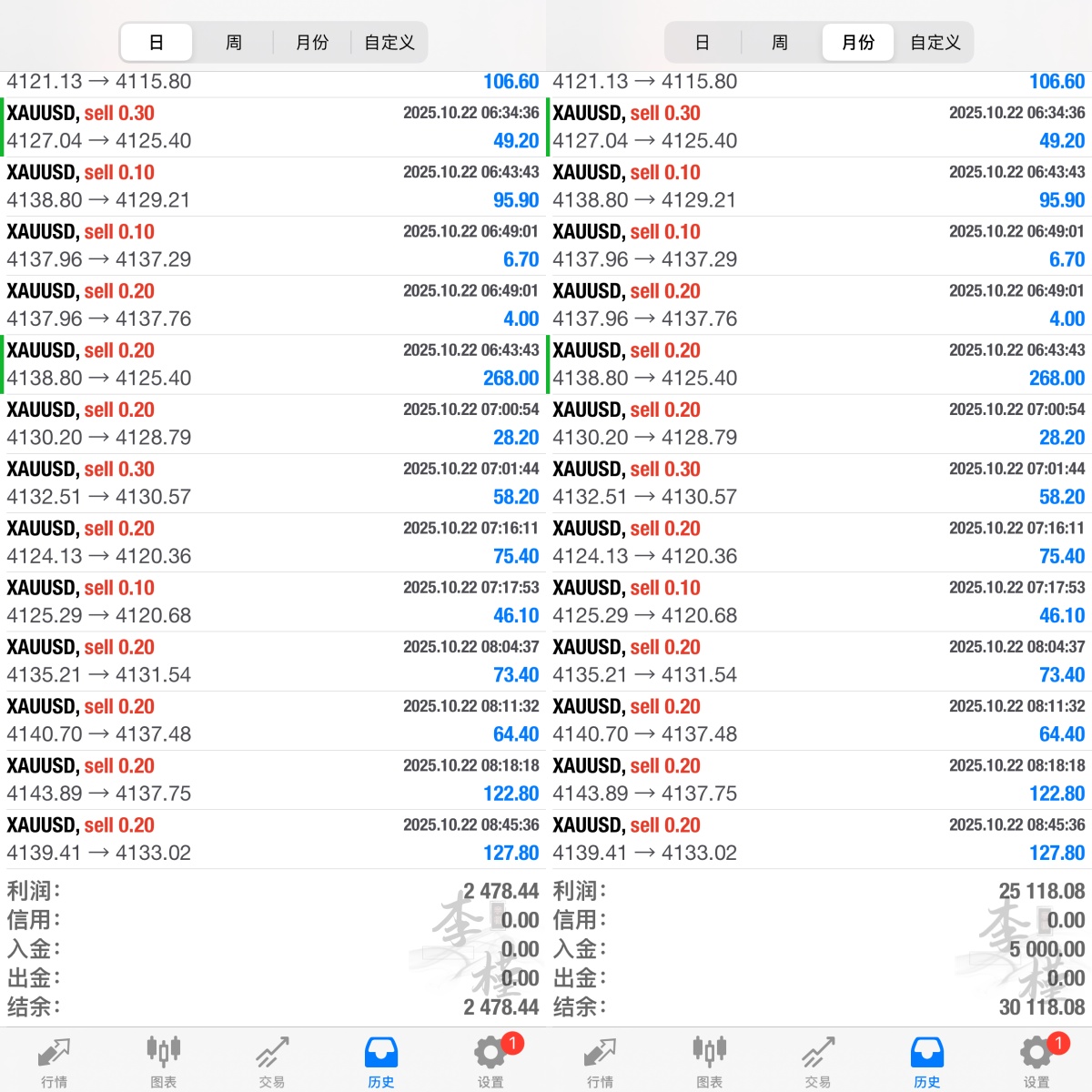Select 历史 history icon in left panel
The width and height of the screenshot is (1092, 1092).
[x=381, y=1060]
